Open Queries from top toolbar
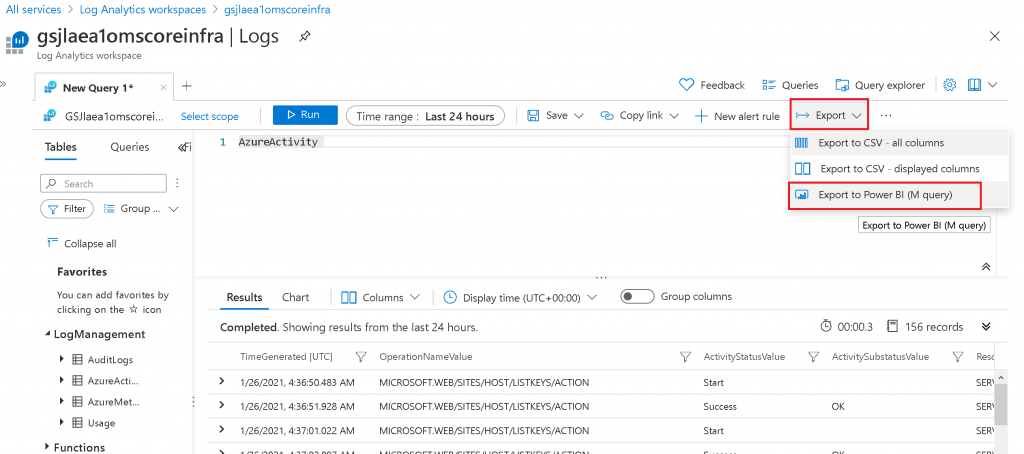 tap(790, 85)
